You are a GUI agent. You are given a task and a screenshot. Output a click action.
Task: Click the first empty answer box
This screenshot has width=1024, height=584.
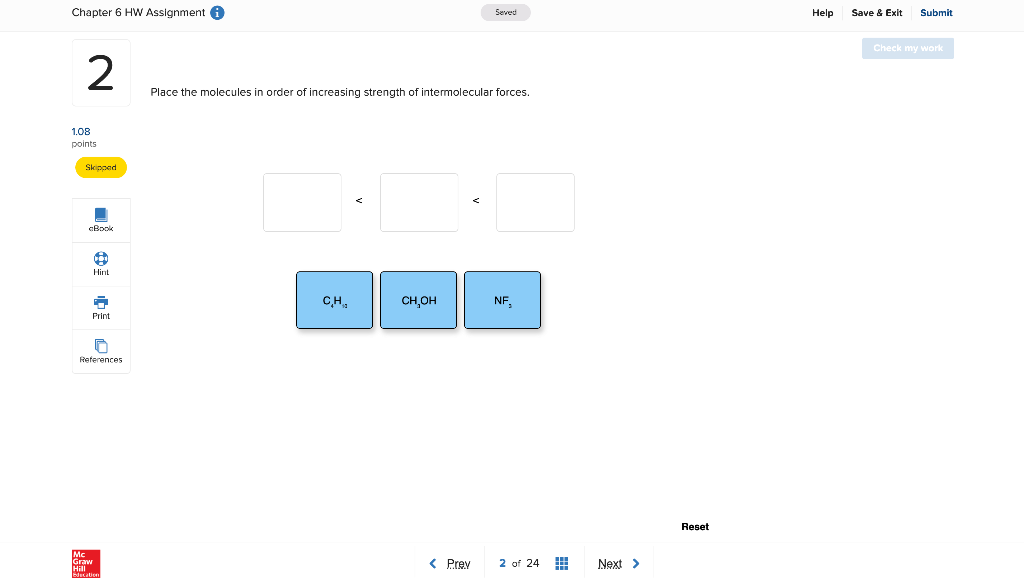point(302,202)
